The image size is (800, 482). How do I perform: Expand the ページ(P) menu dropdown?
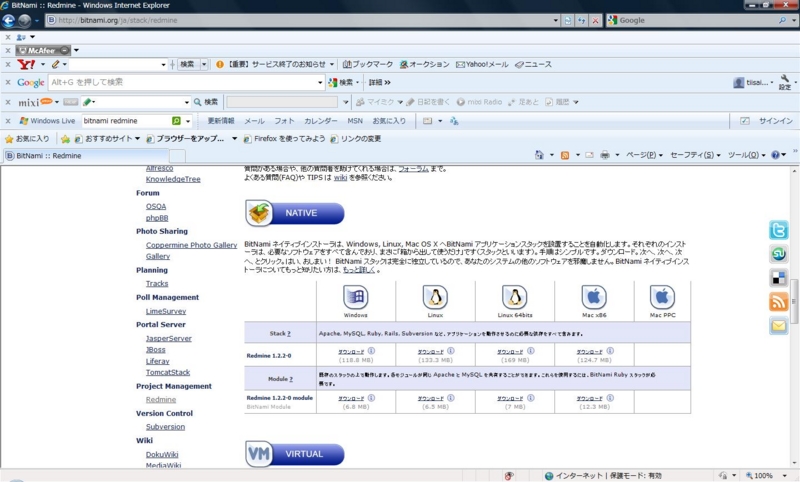tap(661, 156)
